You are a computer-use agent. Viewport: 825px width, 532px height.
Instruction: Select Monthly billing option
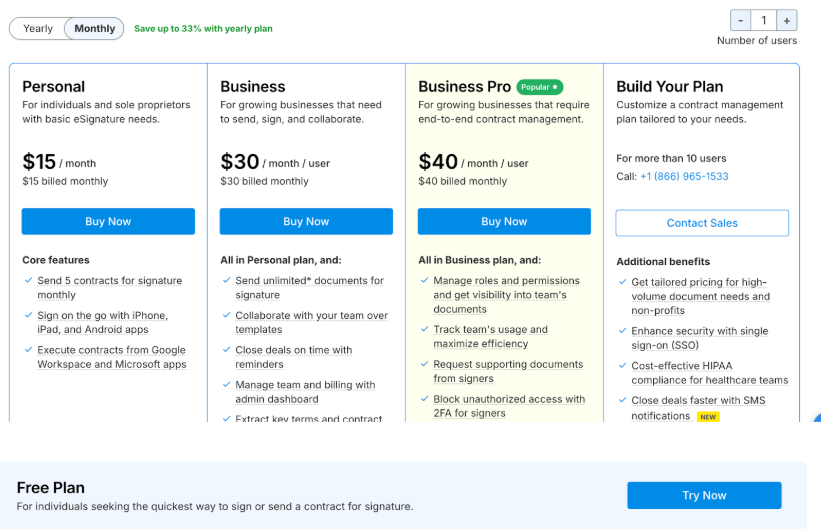pos(95,28)
